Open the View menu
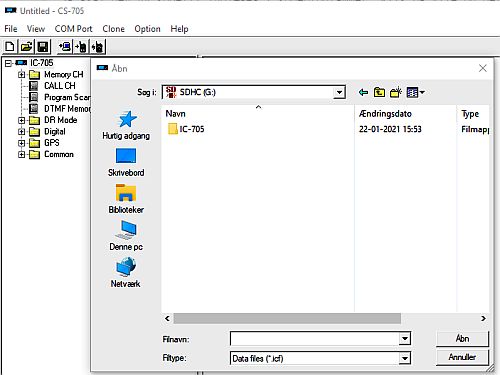The width and height of the screenshot is (500, 375). point(36,29)
